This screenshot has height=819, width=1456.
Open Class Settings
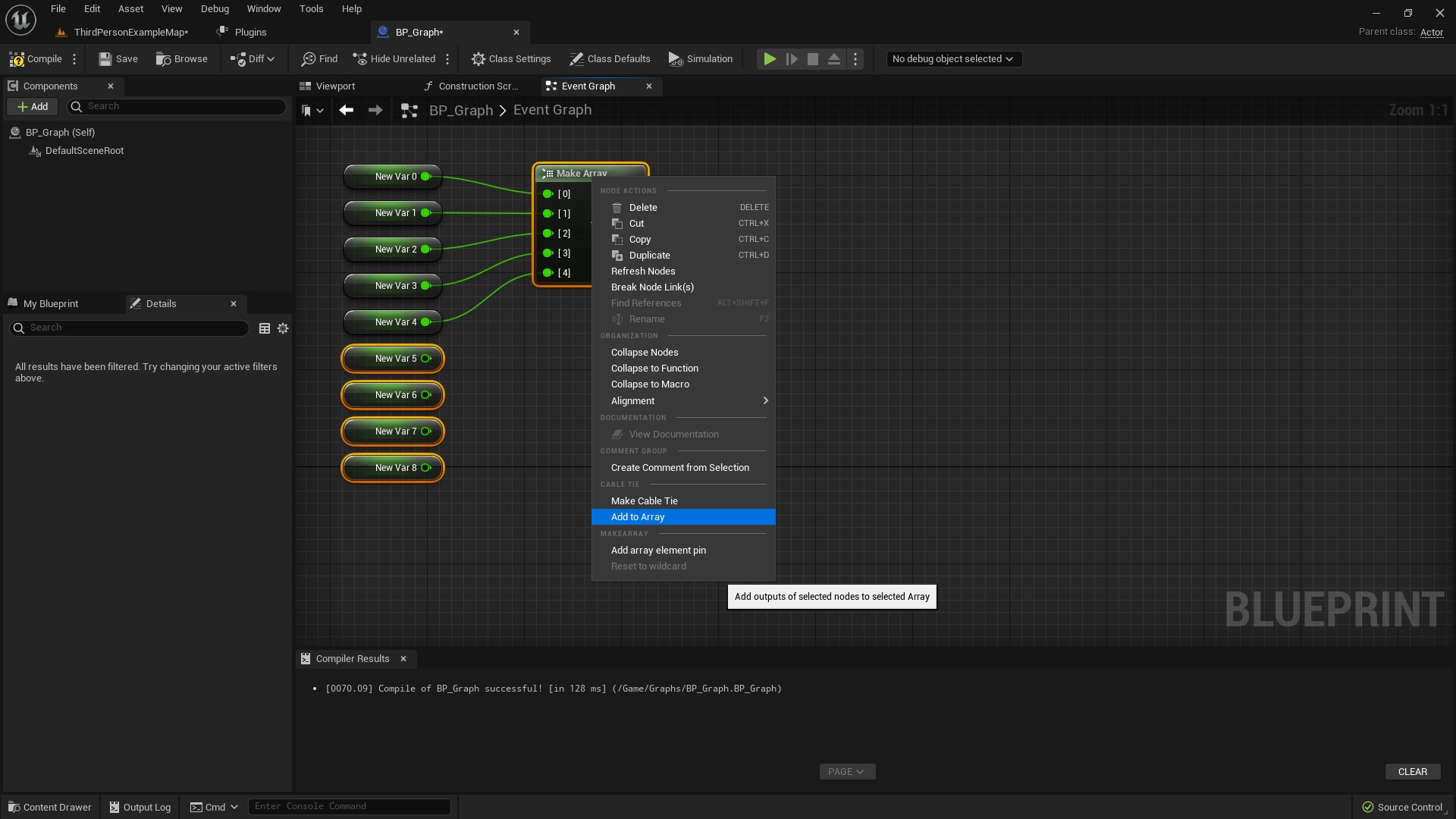[x=511, y=58]
